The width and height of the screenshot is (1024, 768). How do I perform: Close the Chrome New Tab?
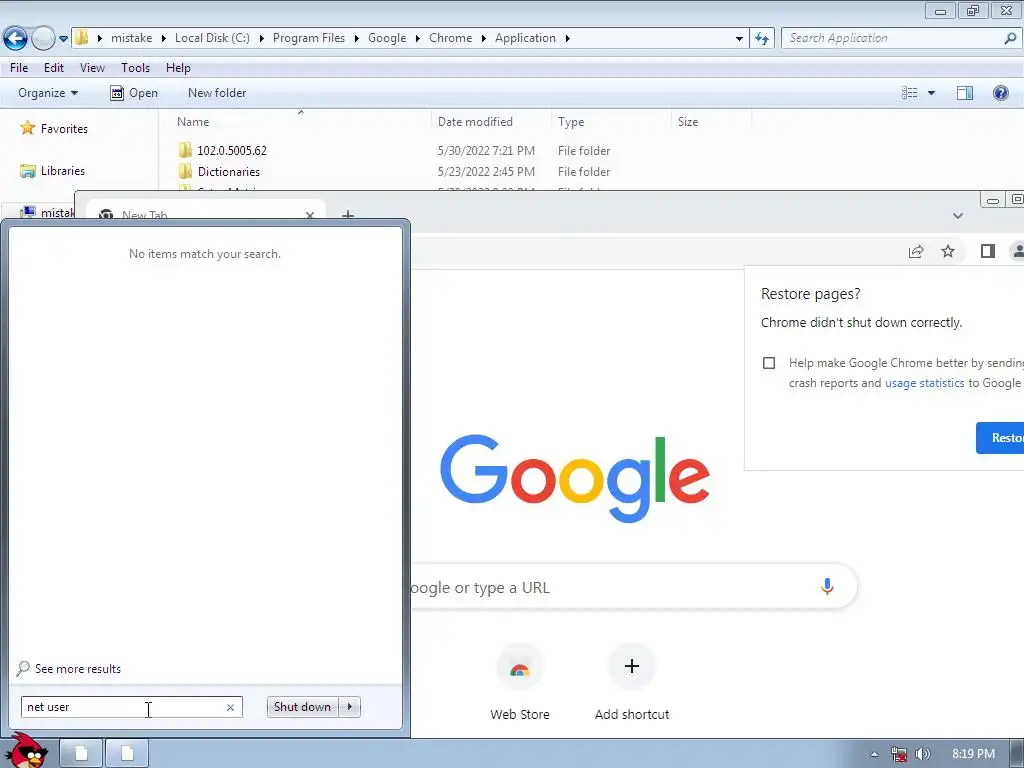click(x=310, y=216)
